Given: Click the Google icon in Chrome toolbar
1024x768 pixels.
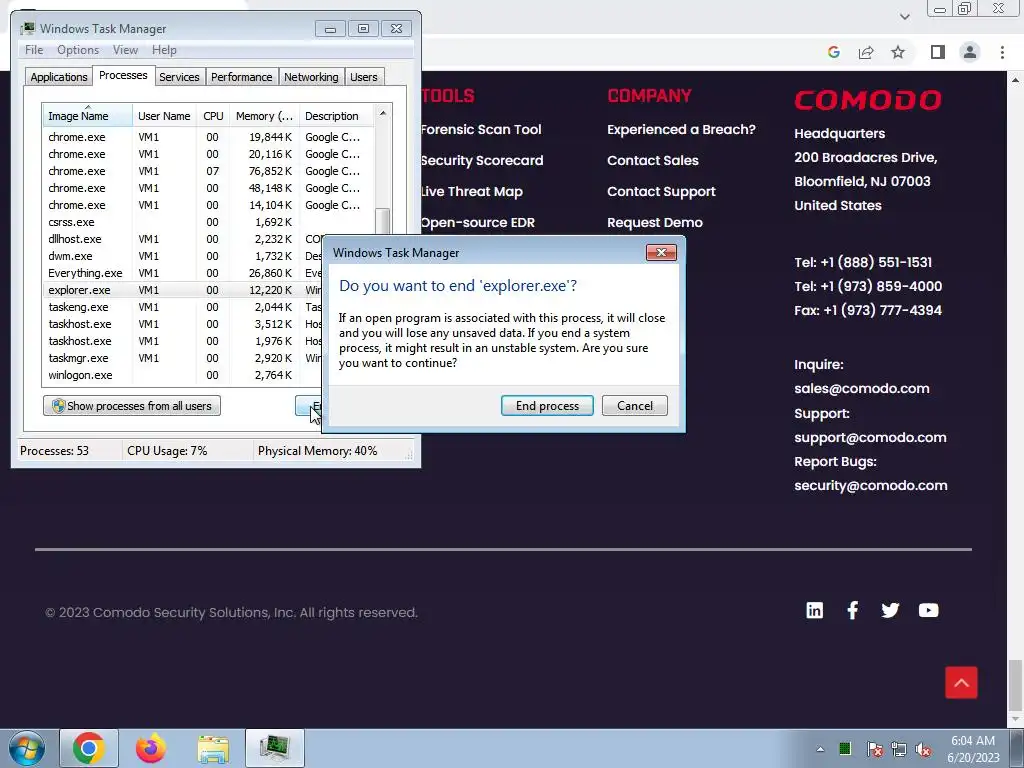Looking at the screenshot, I should click(833, 52).
